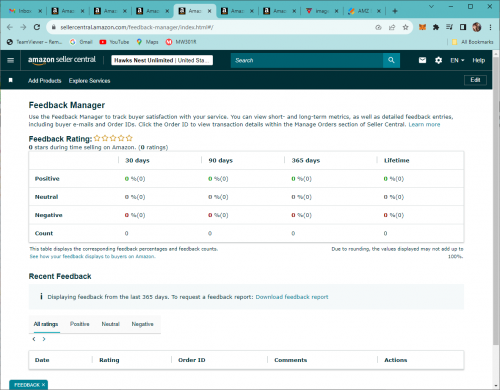Click the bookmark flag icon in navigation bar
Viewport: 500px width, 390px height.
click(11, 80)
